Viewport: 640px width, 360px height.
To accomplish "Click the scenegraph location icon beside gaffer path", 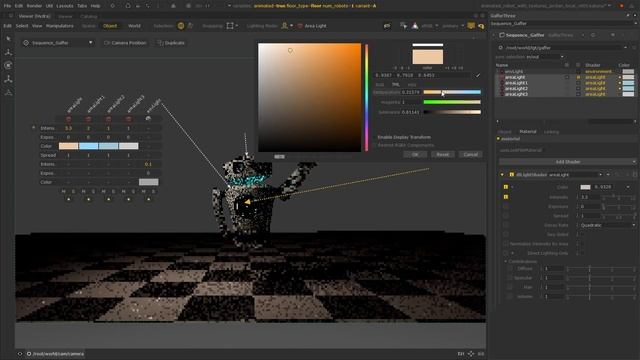I will pyautogui.click(x=500, y=48).
